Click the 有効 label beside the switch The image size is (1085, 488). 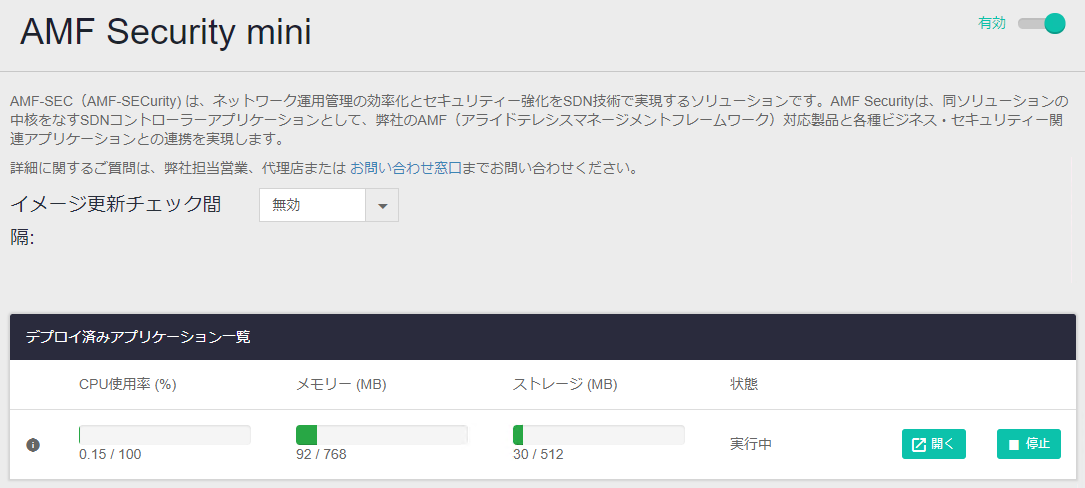point(992,23)
